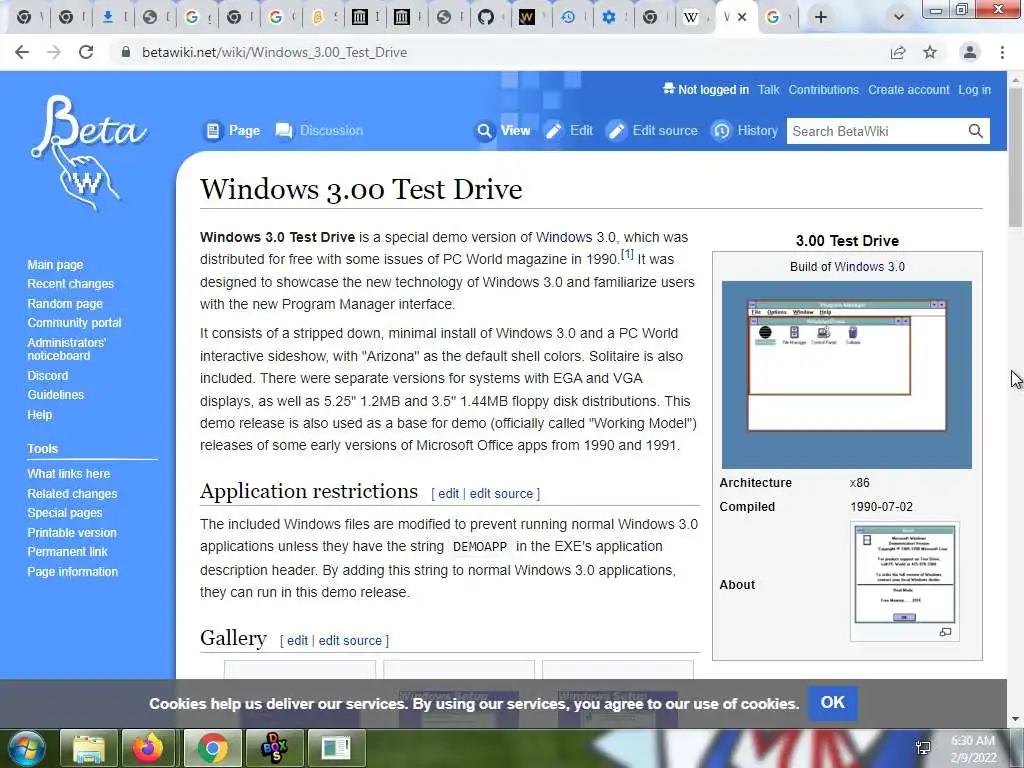The image size is (1024, 768).
Task: Open the About dialog thumbnail
Action: tap(904, 575)
